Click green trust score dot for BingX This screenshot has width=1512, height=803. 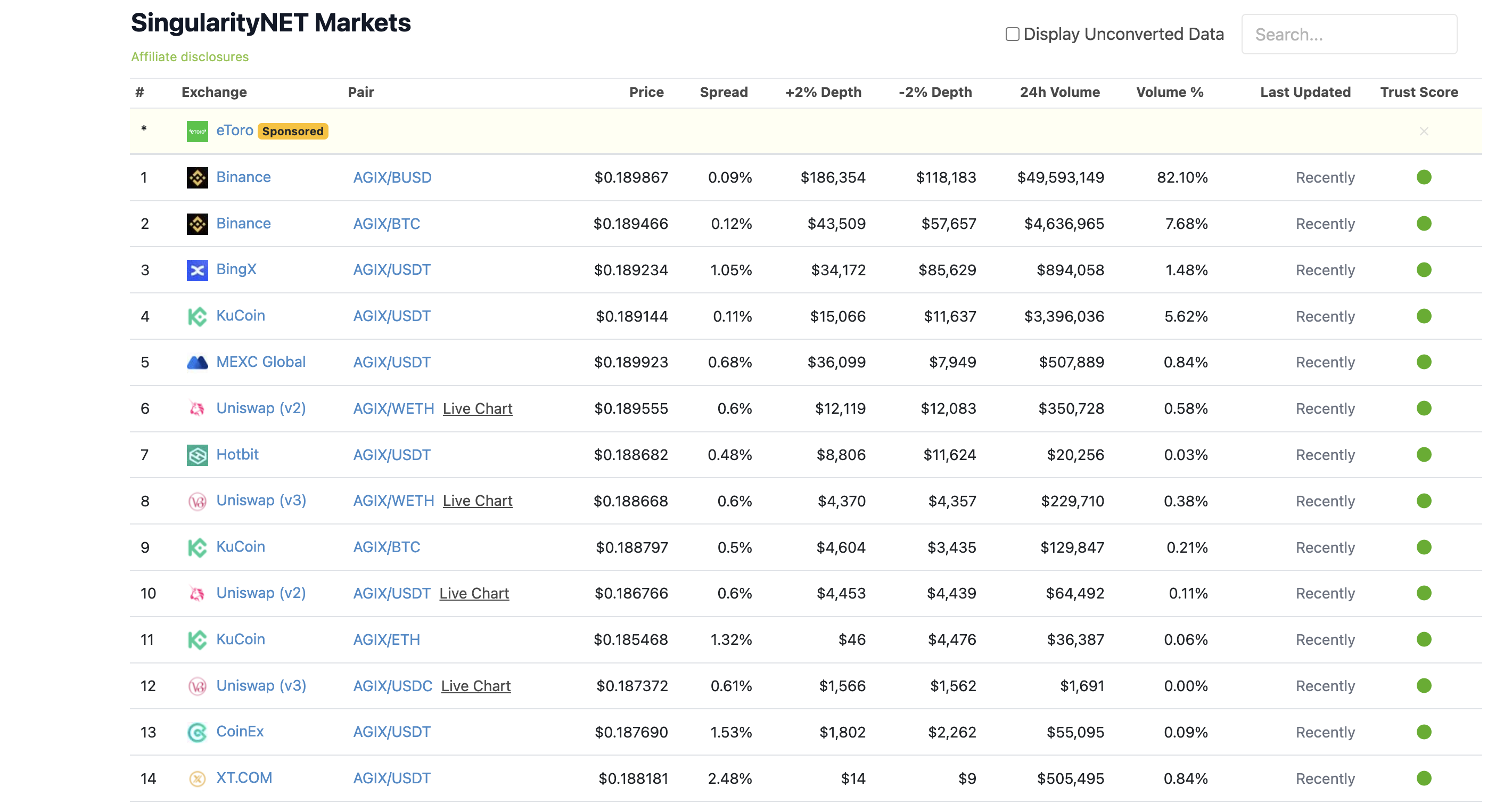coord(1424,270)
